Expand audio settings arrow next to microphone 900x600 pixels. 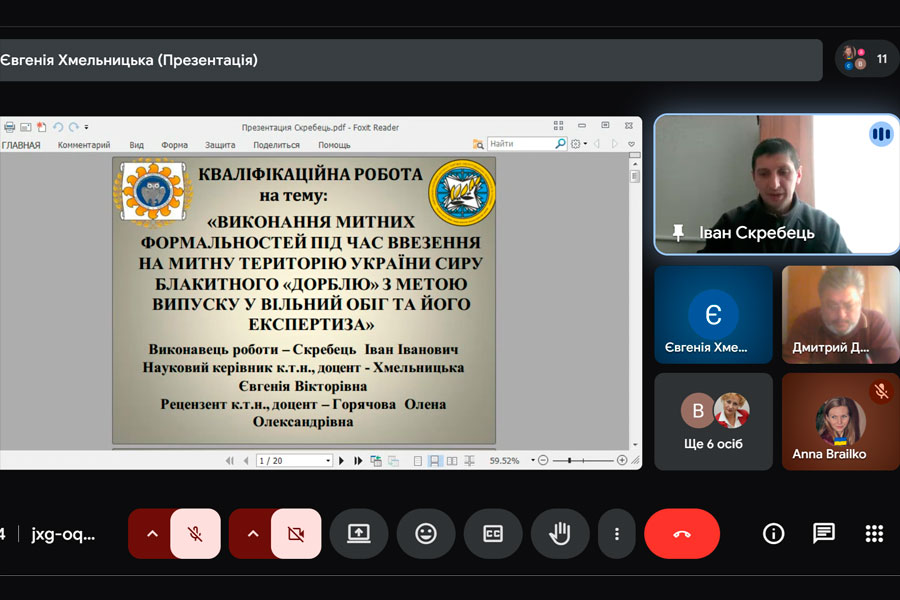(x=152, y=534)
